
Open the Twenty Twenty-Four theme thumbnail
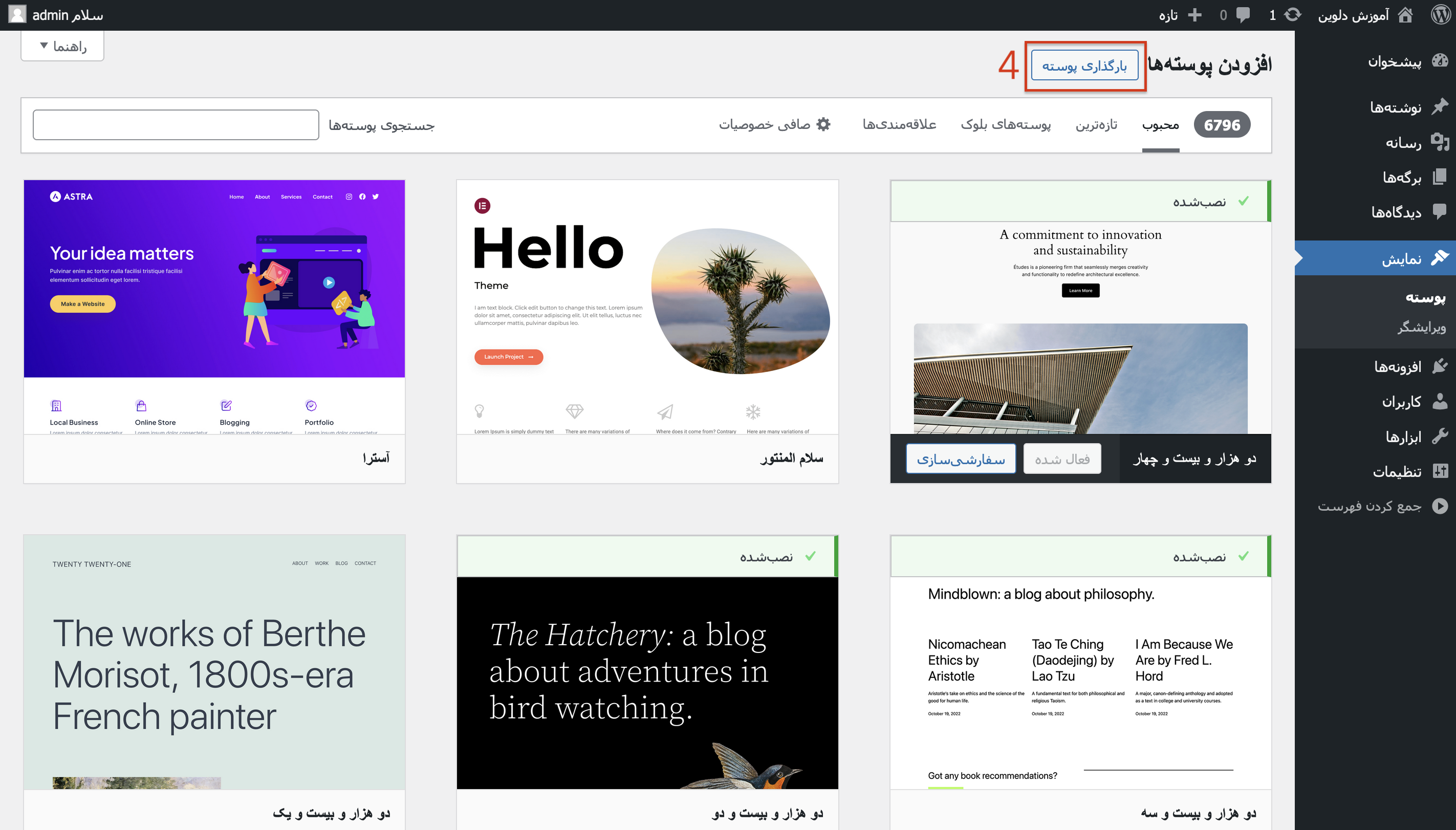pos(1081,328)
